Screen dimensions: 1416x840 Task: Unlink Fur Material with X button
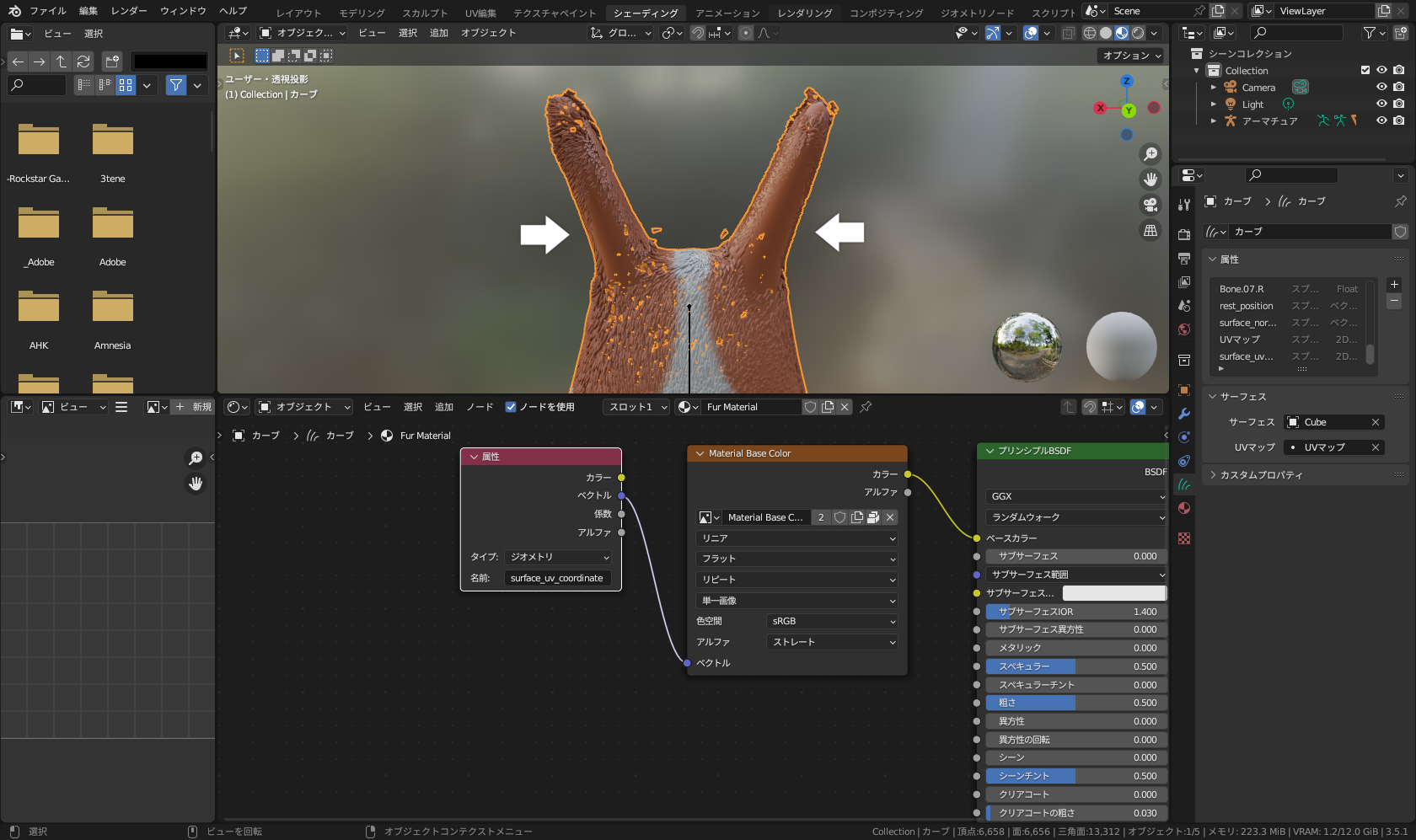click(x=845, y=407)
